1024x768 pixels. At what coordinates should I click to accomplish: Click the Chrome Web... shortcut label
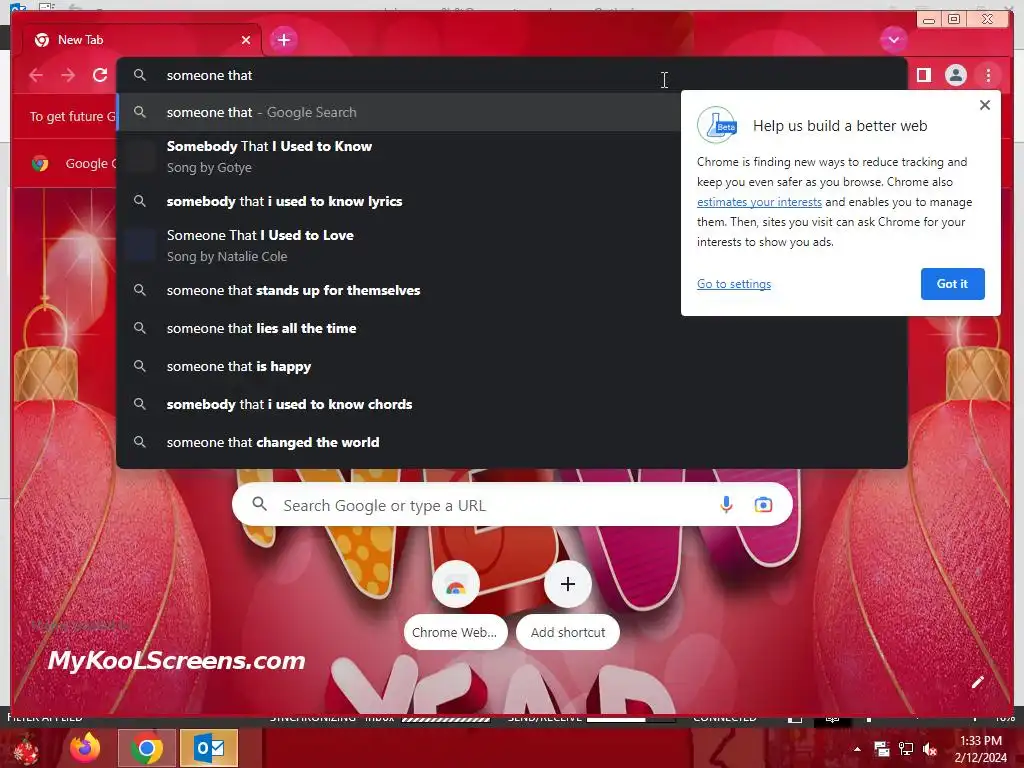455,632
